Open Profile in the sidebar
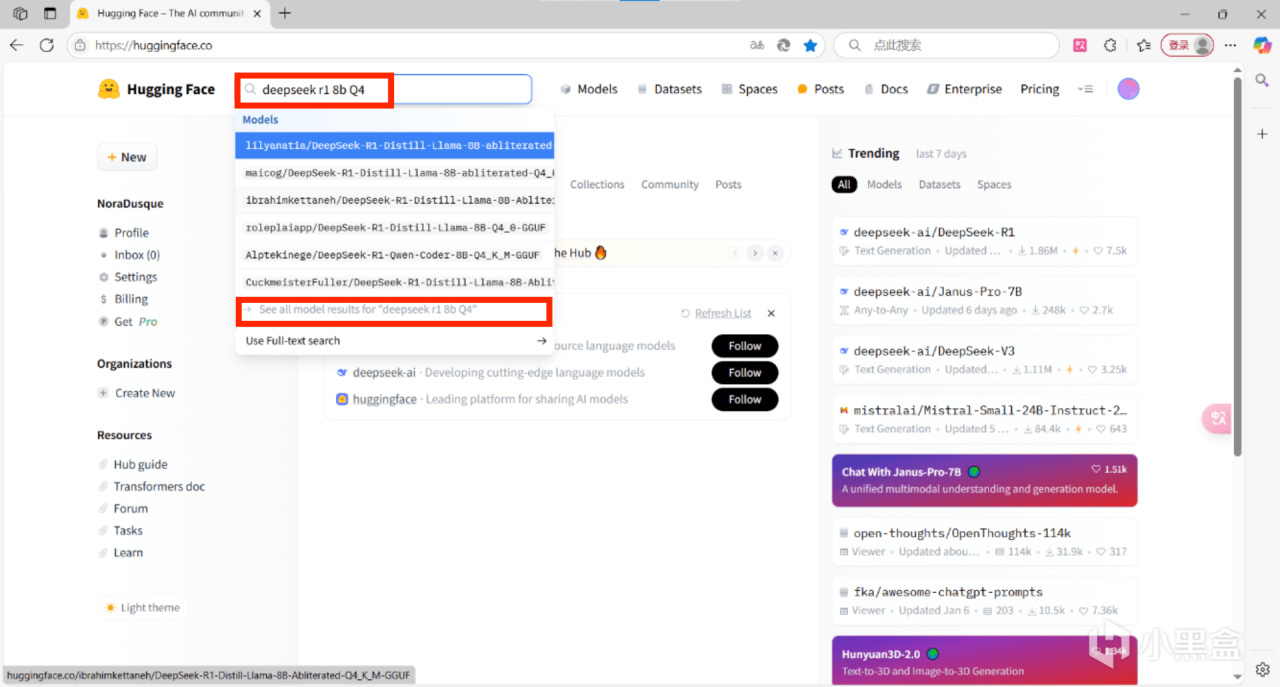This screenshot has height=687, width=1280. click(124, 233)
